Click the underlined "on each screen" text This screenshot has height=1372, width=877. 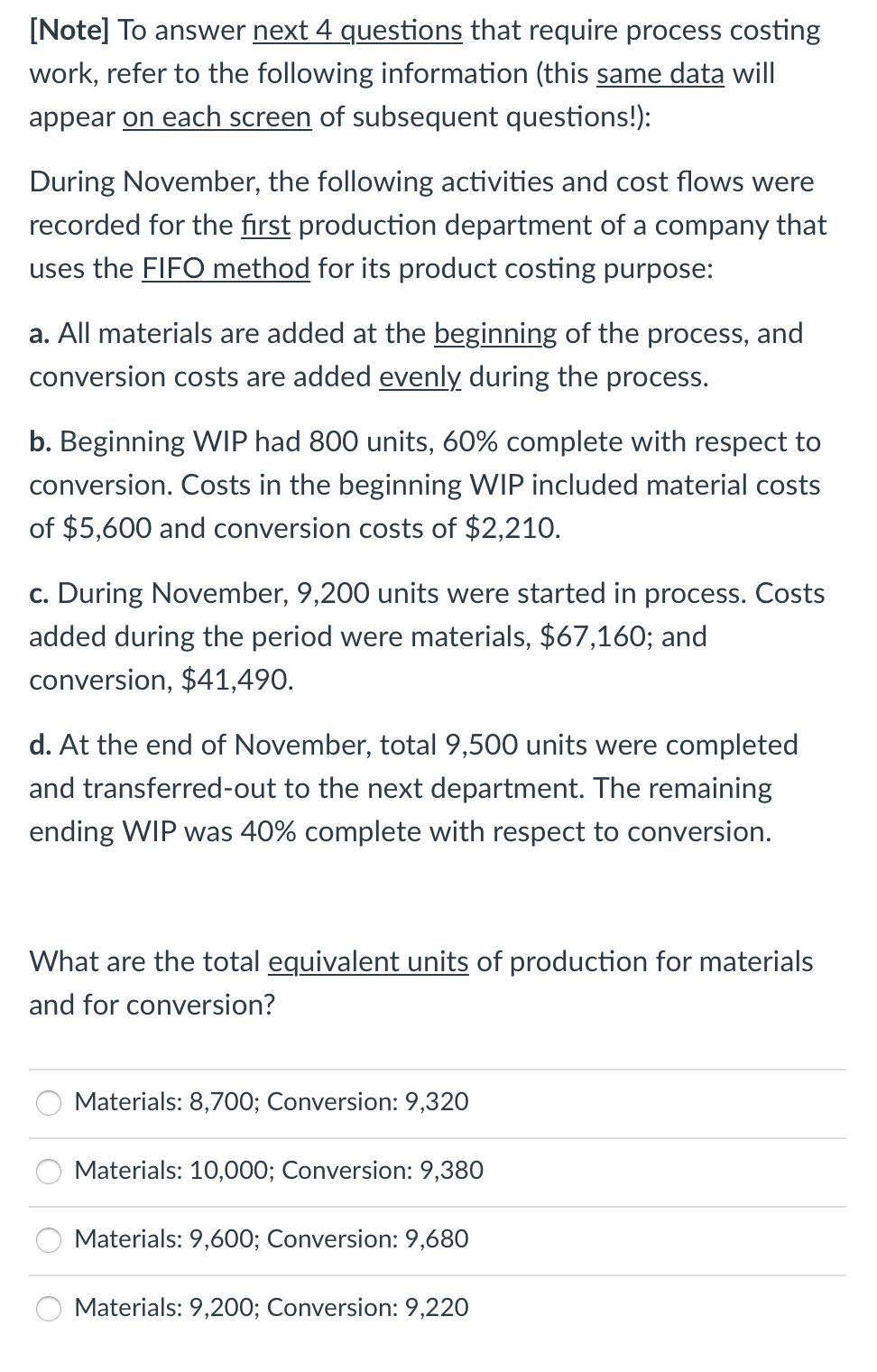217,116
